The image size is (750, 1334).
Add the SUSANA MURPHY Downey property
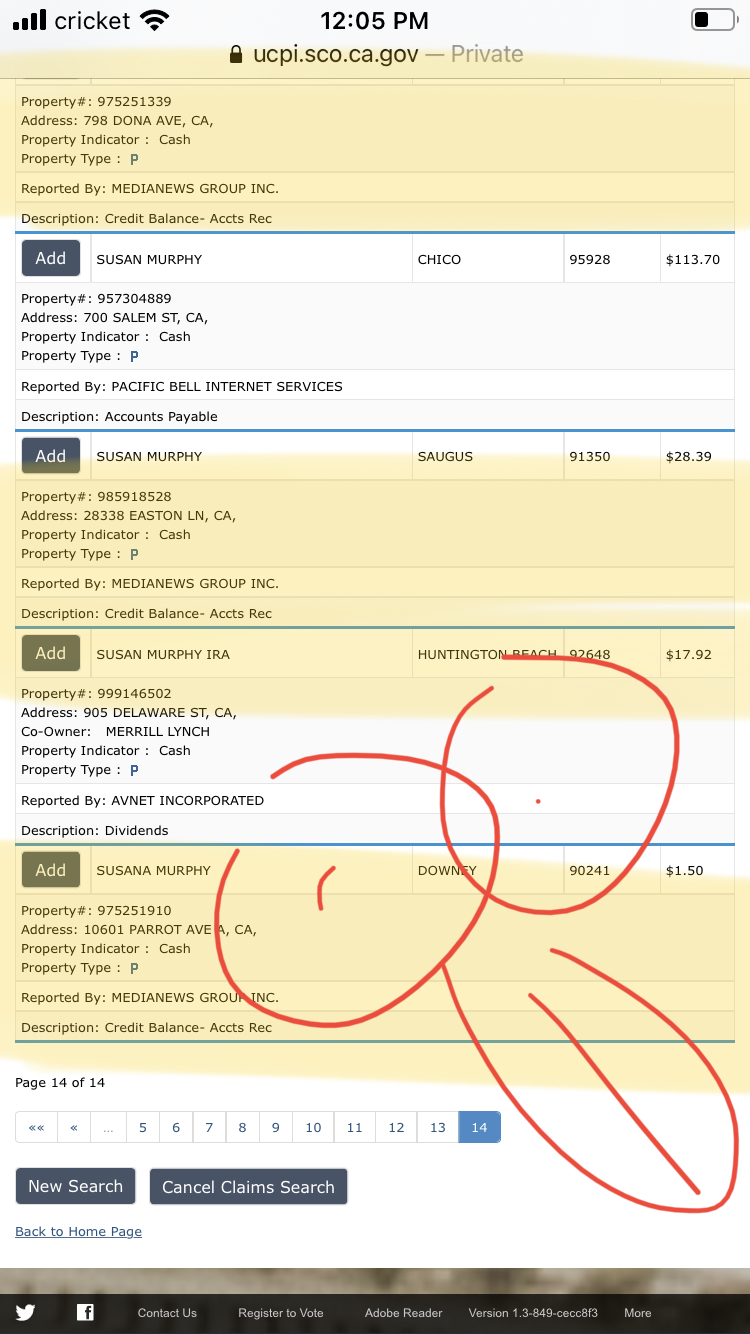point(51,870)
